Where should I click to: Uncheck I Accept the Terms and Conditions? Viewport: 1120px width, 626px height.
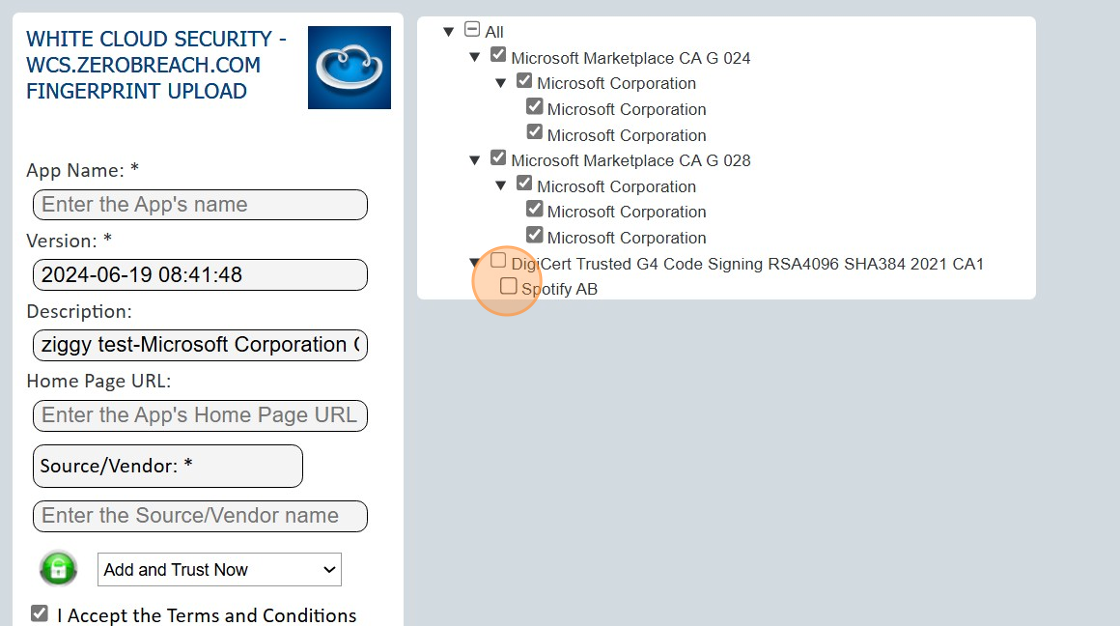(39, 614)
